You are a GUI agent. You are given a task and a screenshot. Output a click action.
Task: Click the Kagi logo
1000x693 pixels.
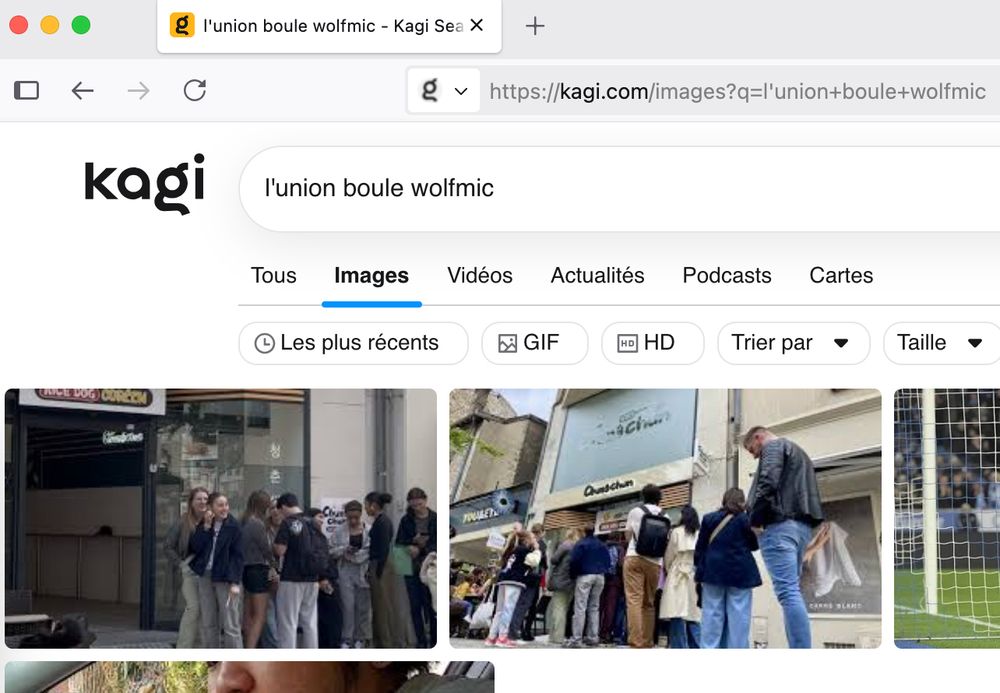(143, 185)
